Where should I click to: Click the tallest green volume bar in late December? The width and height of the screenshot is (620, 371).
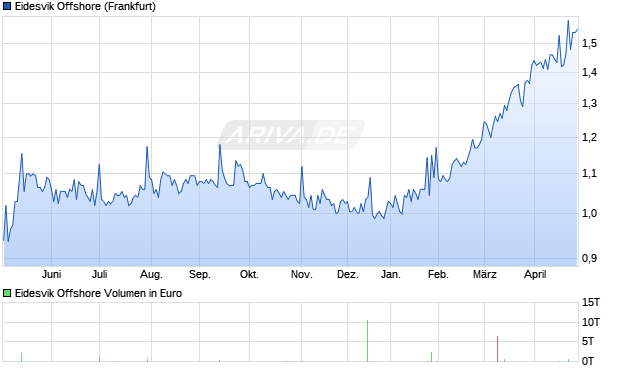[x=367, y=341]
